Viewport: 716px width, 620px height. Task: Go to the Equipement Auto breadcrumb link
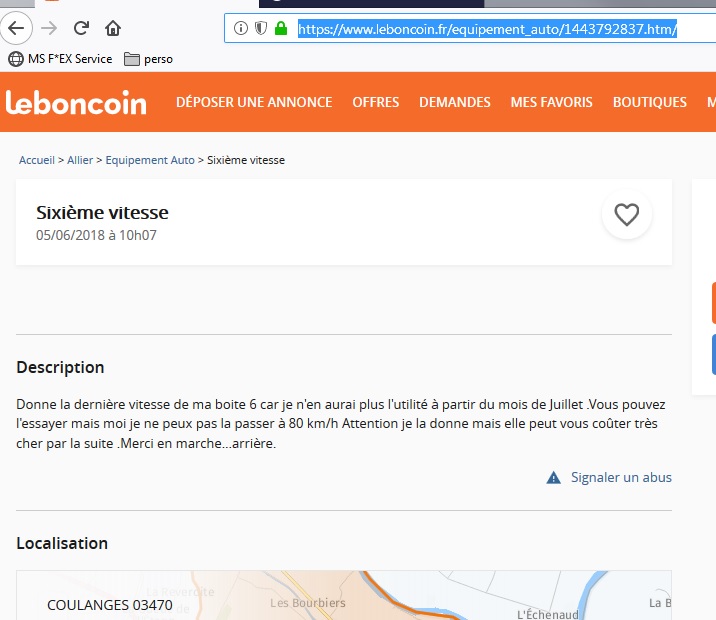tap(150, 160)
